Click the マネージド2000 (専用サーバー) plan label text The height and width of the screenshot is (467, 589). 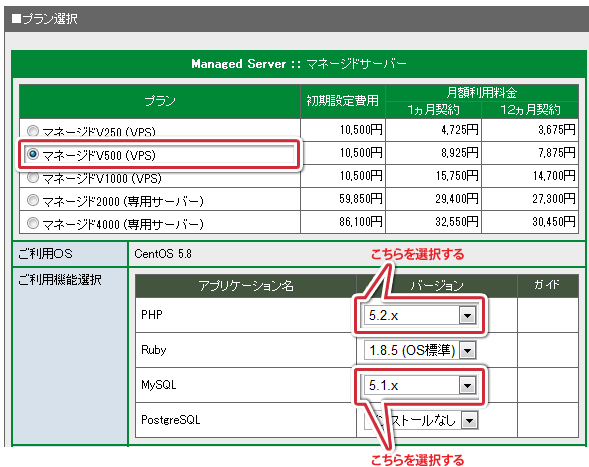click(x=123, y=201)
